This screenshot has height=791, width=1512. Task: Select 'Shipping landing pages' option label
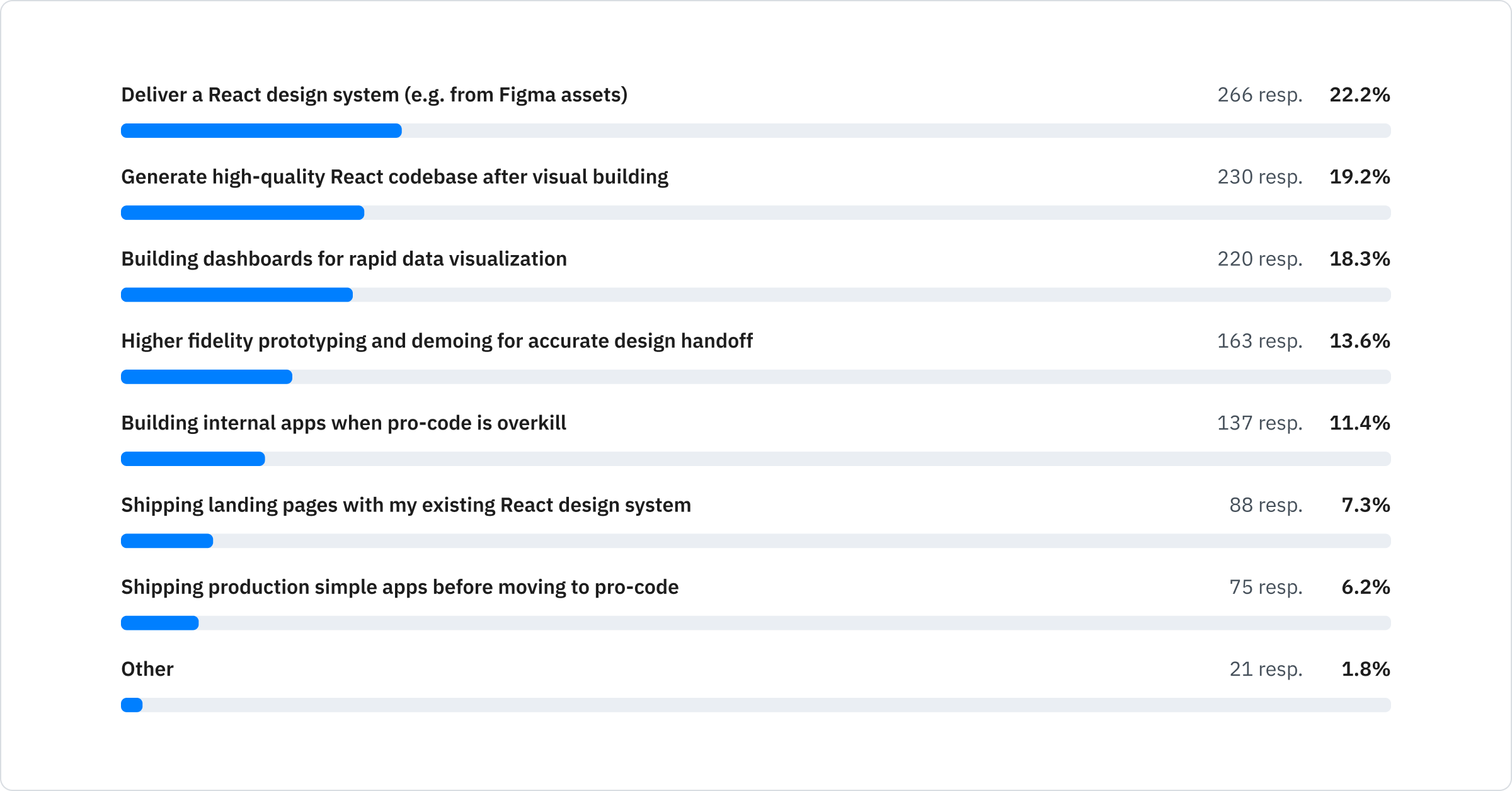tap(406, 505)
